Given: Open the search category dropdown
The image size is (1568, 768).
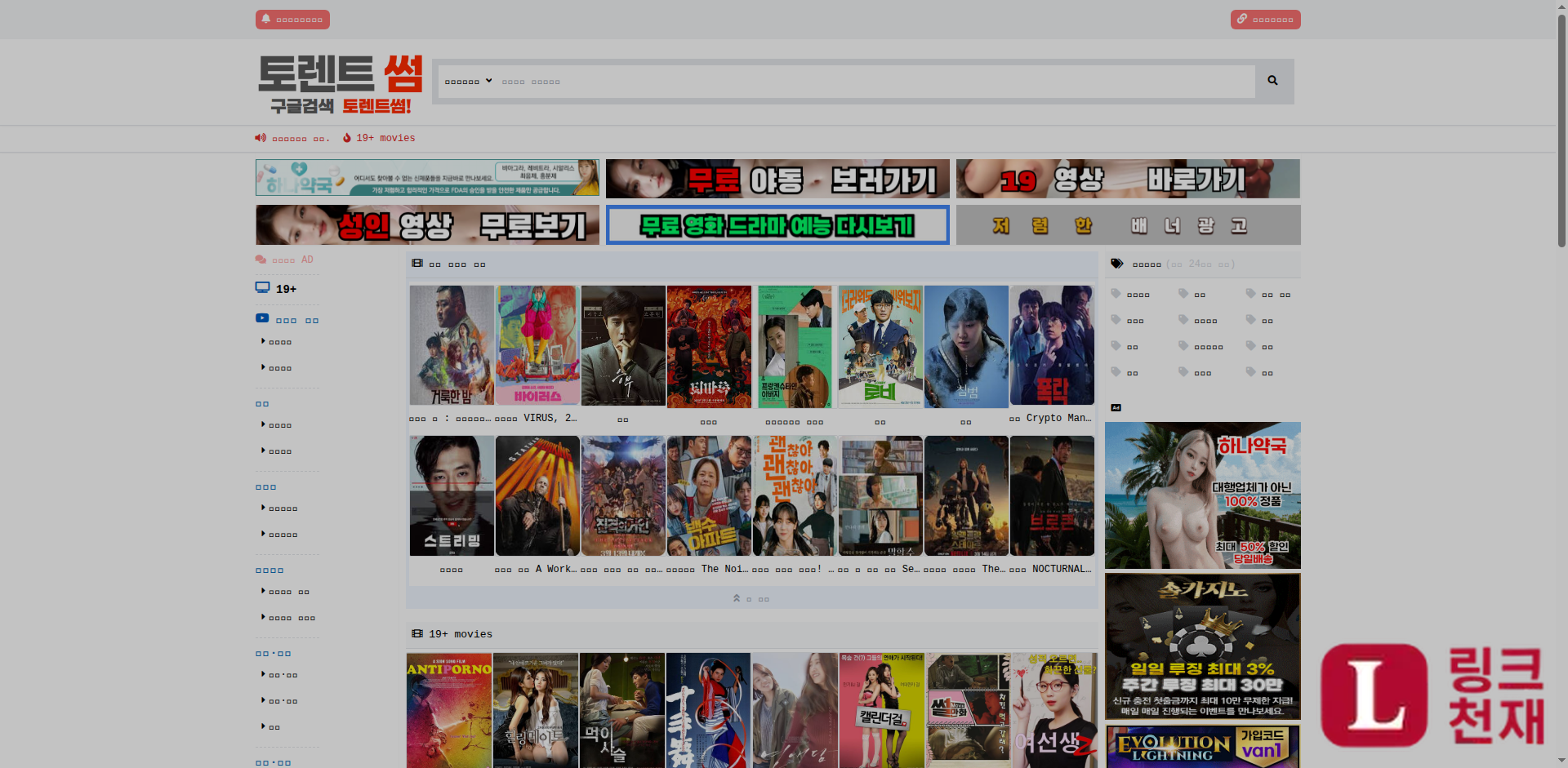Looking at the screenshot, I should (x=468, y=82).
